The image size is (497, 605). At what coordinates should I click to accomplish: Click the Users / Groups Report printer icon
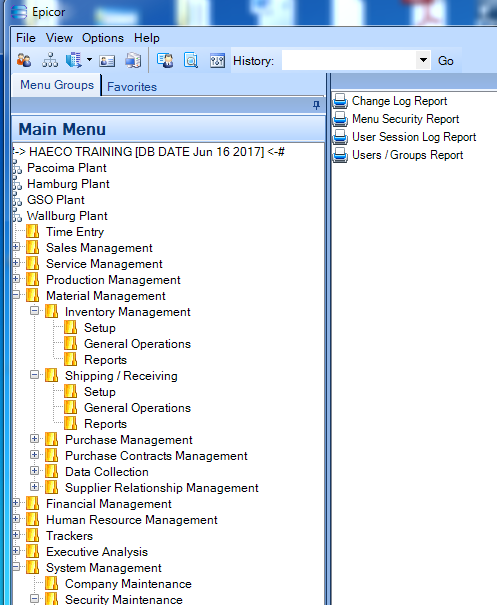[340, 155]
